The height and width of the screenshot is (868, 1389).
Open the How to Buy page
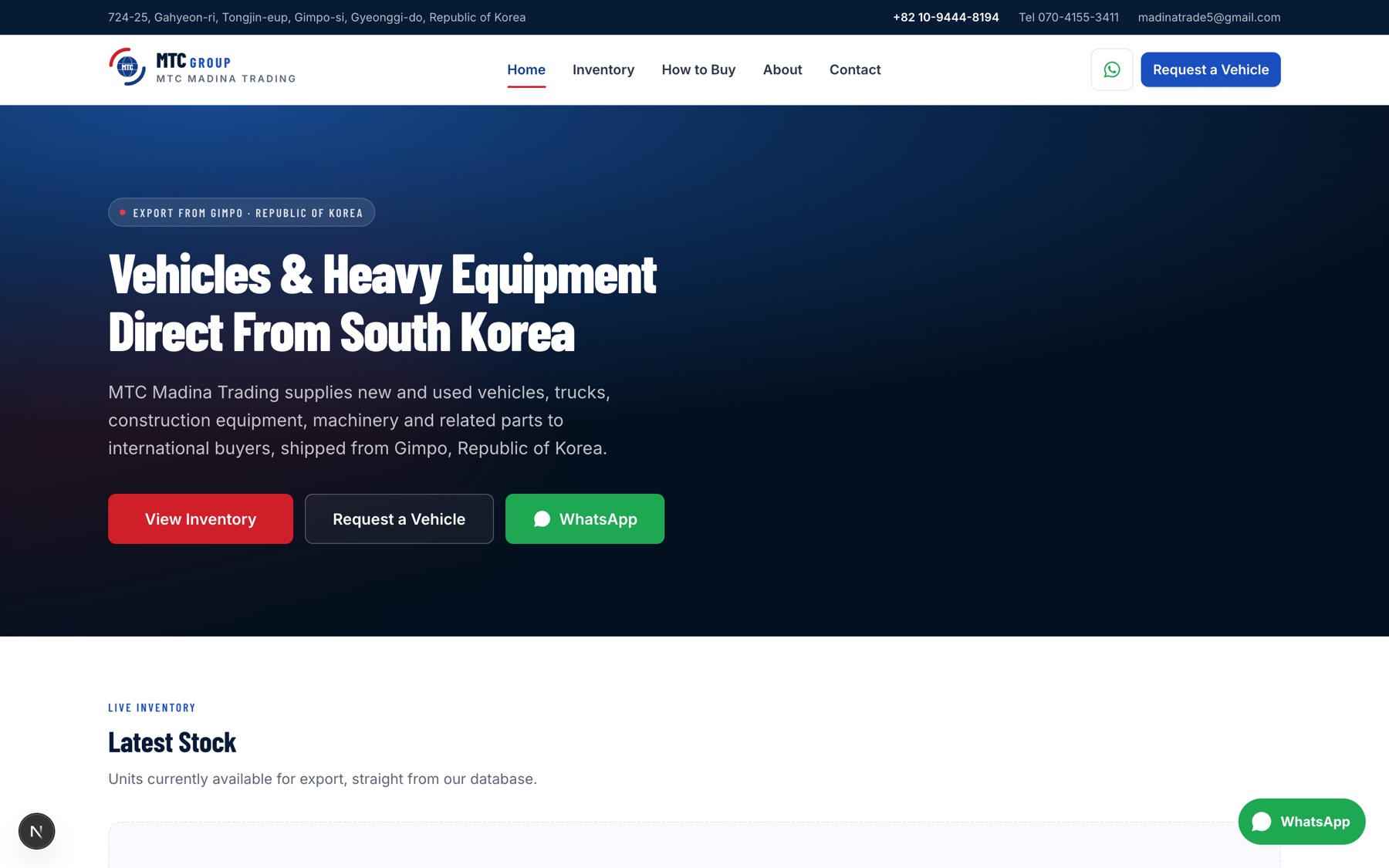[698, 69]
